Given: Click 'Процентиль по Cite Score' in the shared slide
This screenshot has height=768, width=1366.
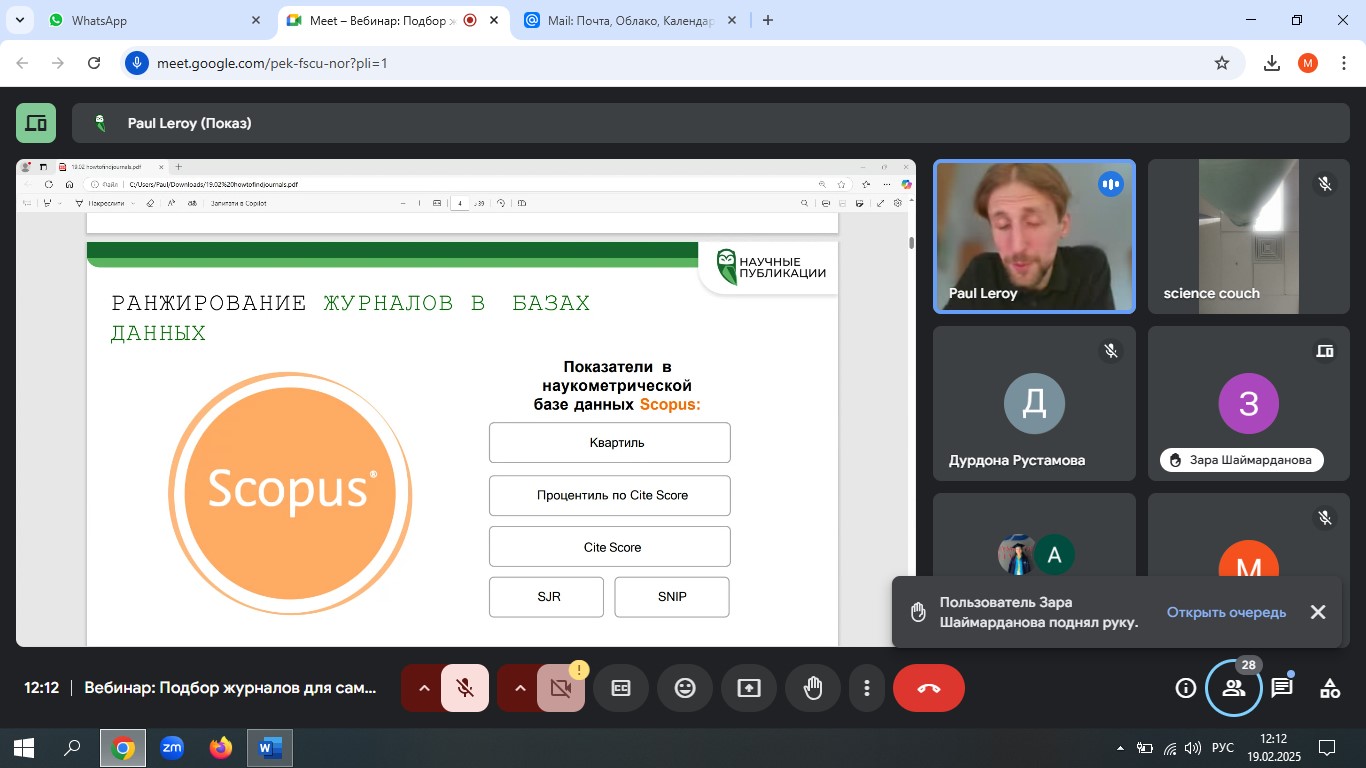Looking at the screenshot, I should pyautogui.click(x=610, y=495).
